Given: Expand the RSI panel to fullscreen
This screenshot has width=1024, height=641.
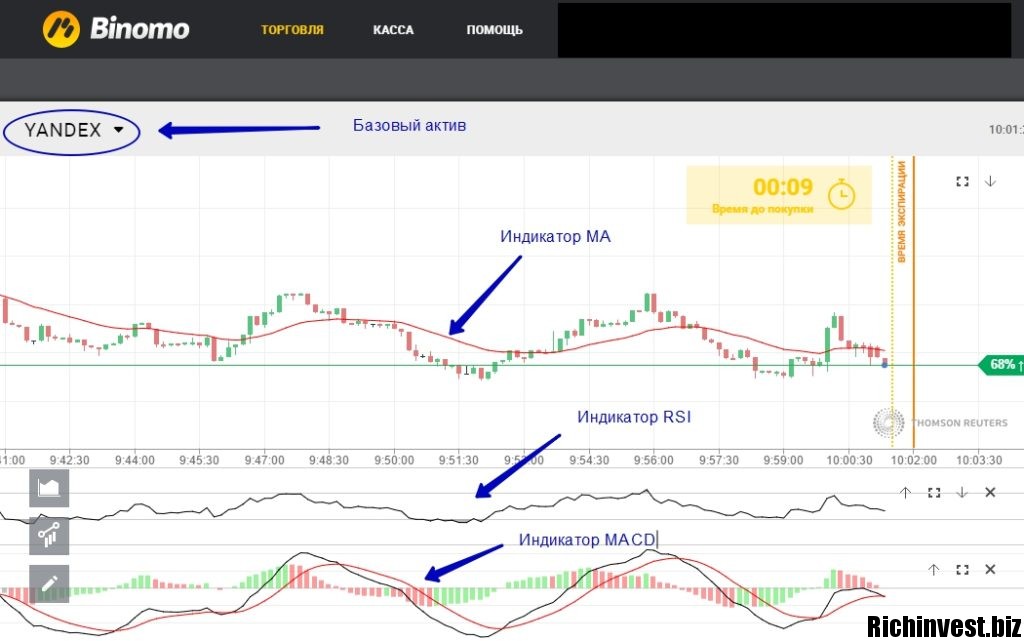Looking at the screenshot, I should coord(934,493).
